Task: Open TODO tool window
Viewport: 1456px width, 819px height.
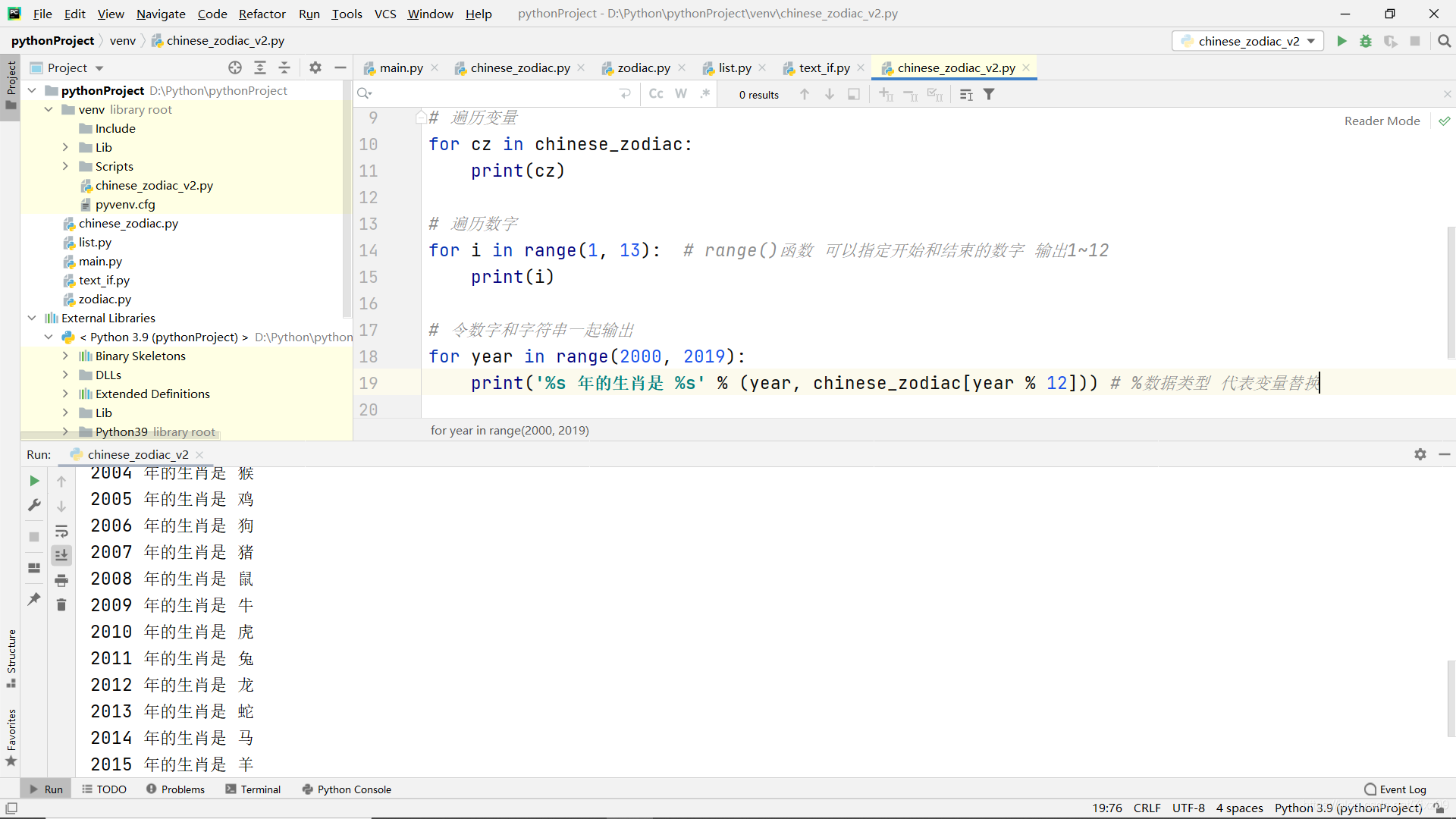Action: tap(104, 789)
